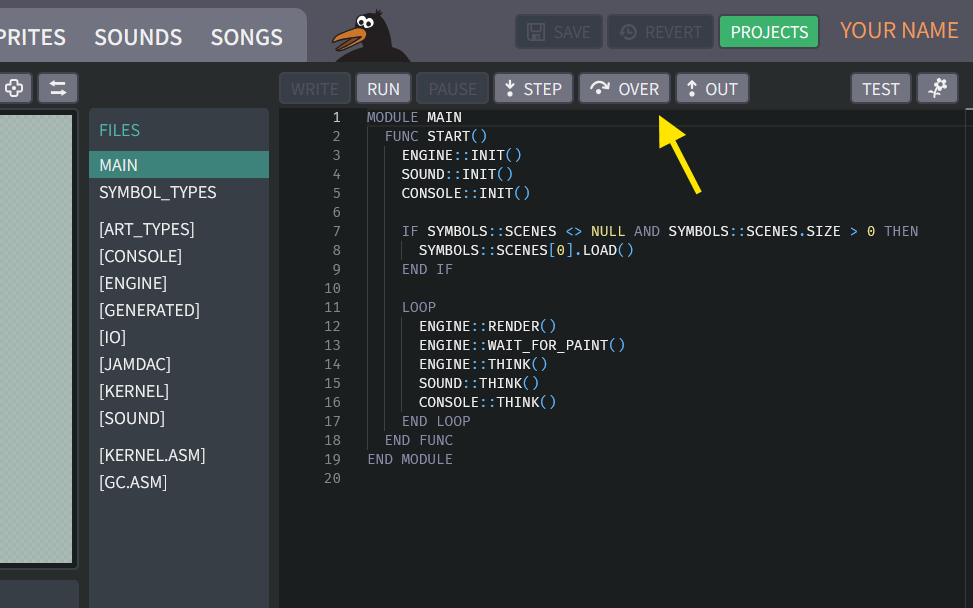The height and width of the screenshot is (608, 973).
Task: Switch to the SOUNDS tab
Action: tap(138, 37)
